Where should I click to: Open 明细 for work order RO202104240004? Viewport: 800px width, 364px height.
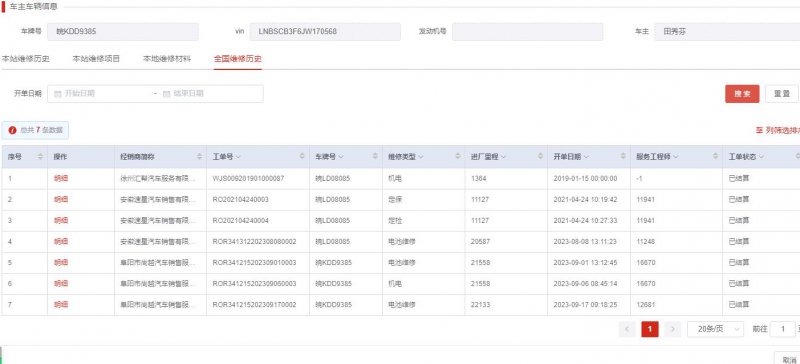(61, 221)
